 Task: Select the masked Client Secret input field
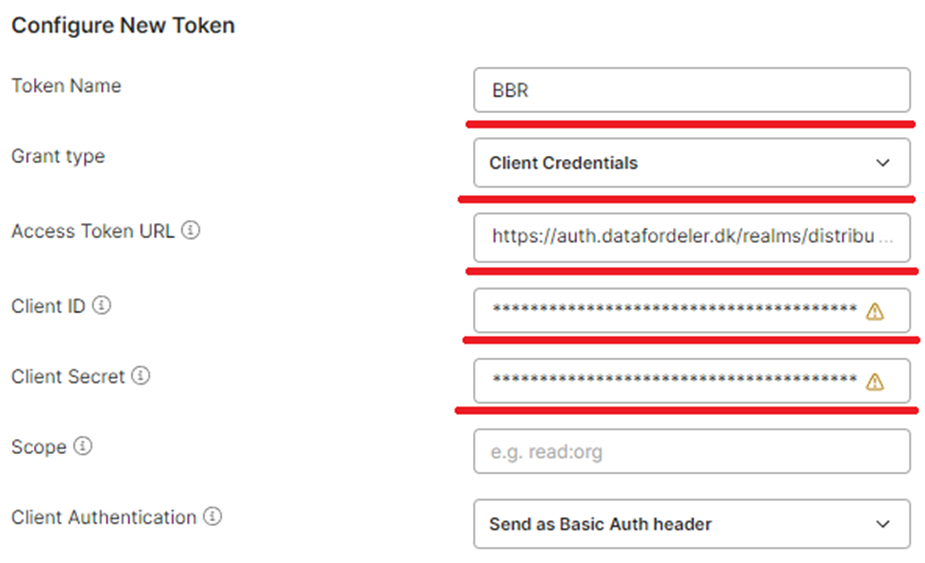(x=691, y=381)
